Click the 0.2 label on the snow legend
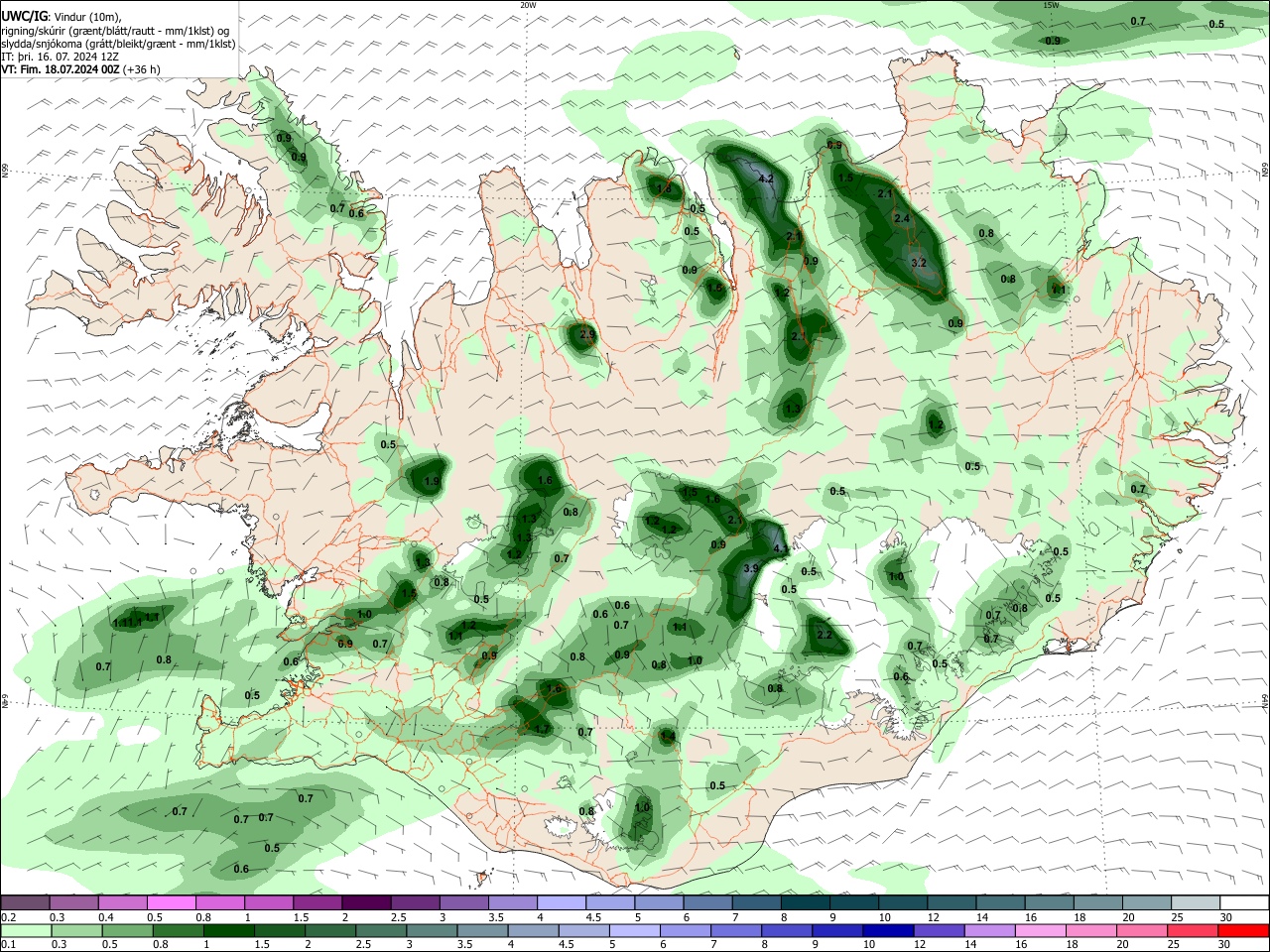 pos(9,917)
